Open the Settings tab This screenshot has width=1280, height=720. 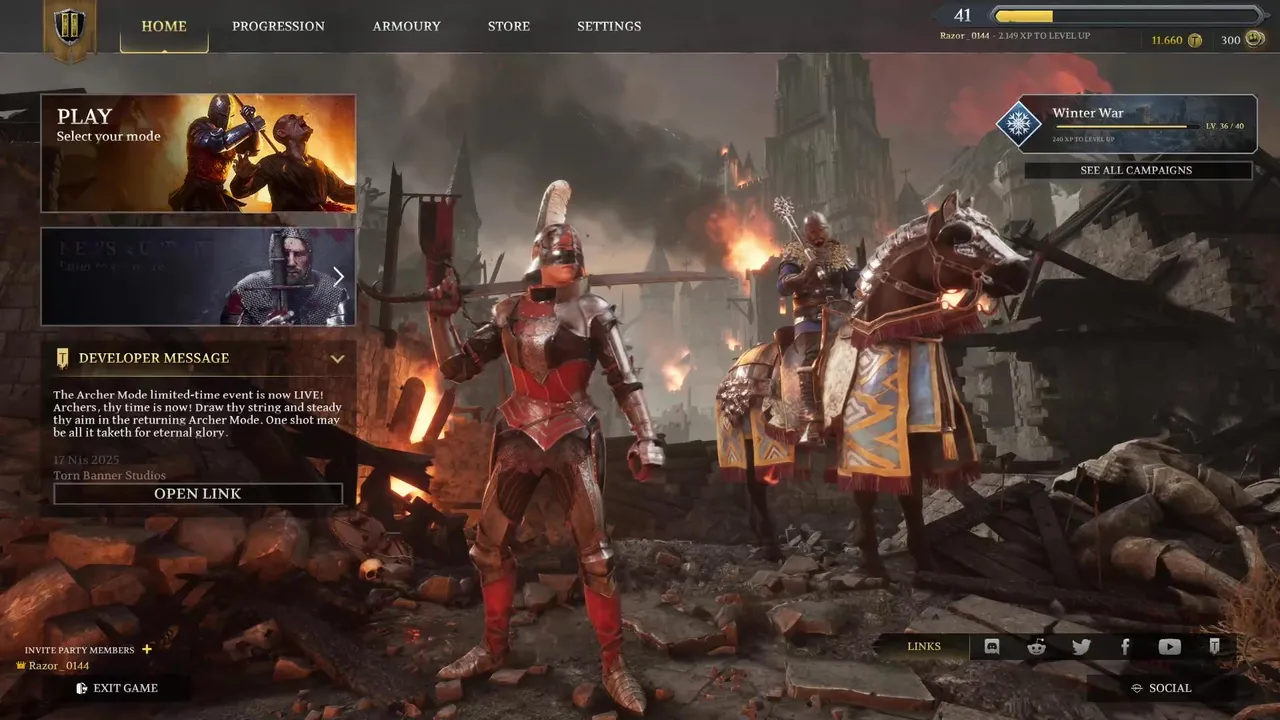[609, 26]
